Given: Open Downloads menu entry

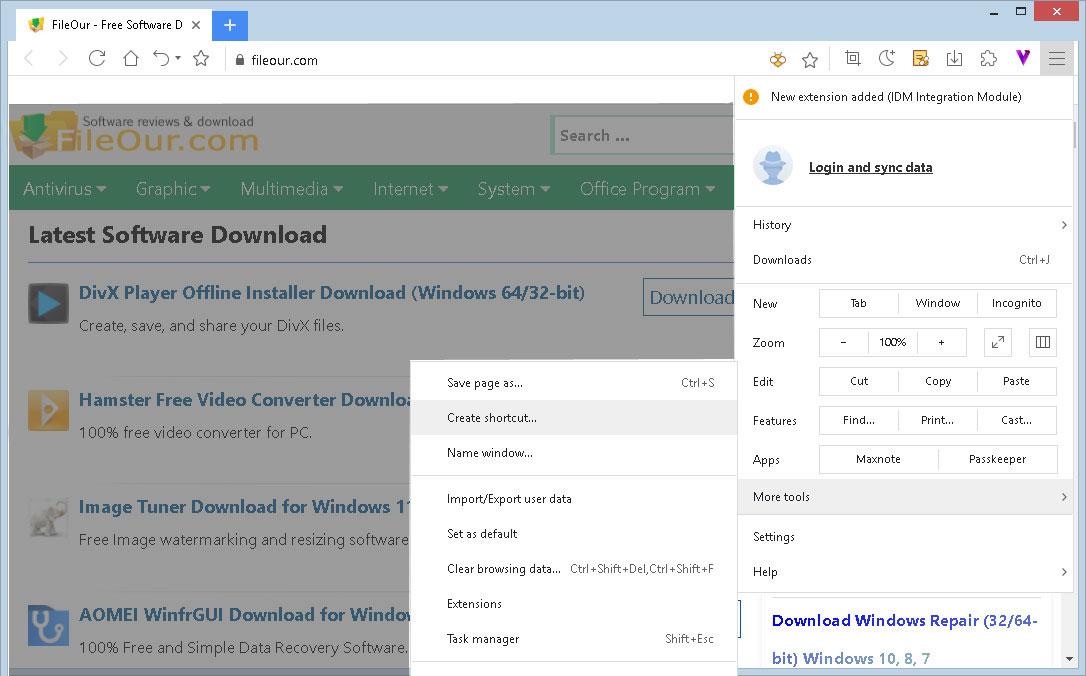Looking at the screenshot, I should point(905,260).
